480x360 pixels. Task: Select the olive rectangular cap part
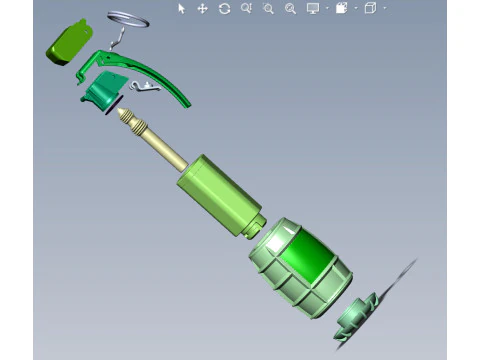(69, 42)
